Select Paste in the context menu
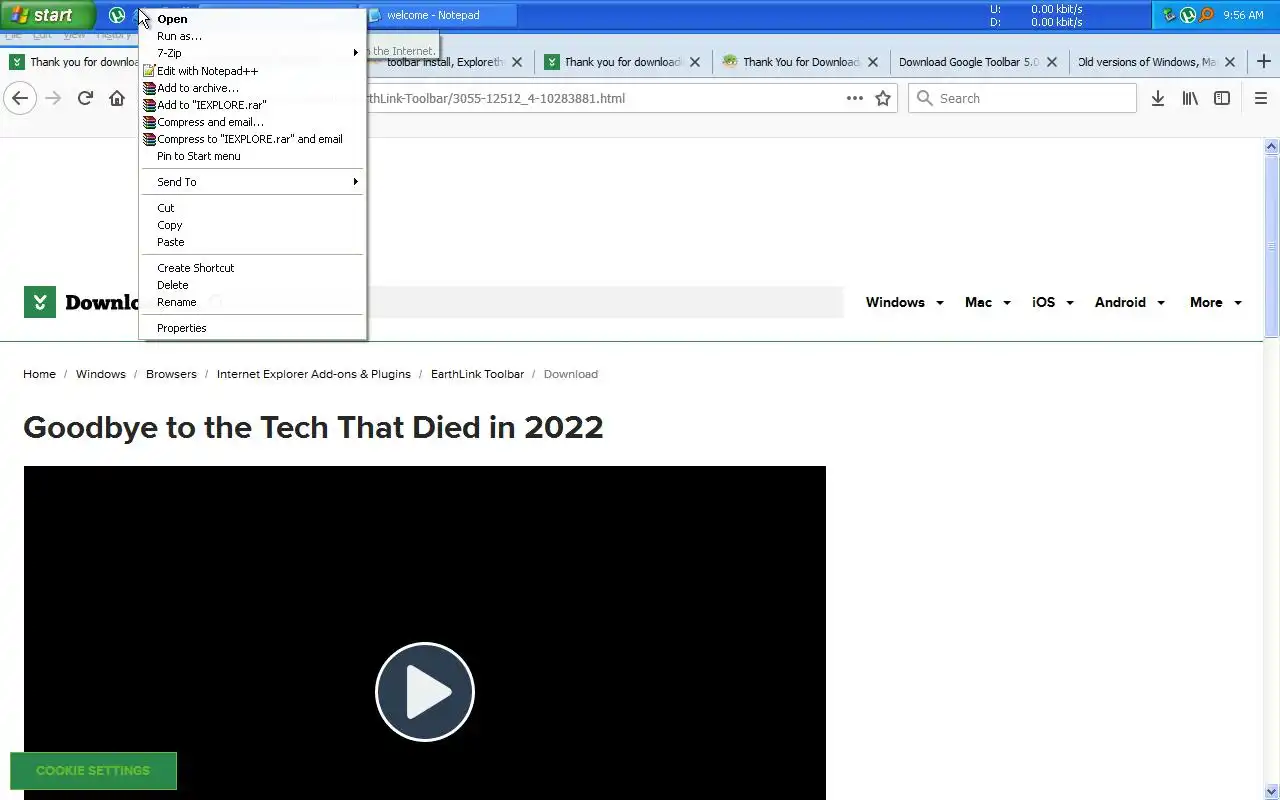The width and height of the screenshot is (1280, 800). point(252,242)
